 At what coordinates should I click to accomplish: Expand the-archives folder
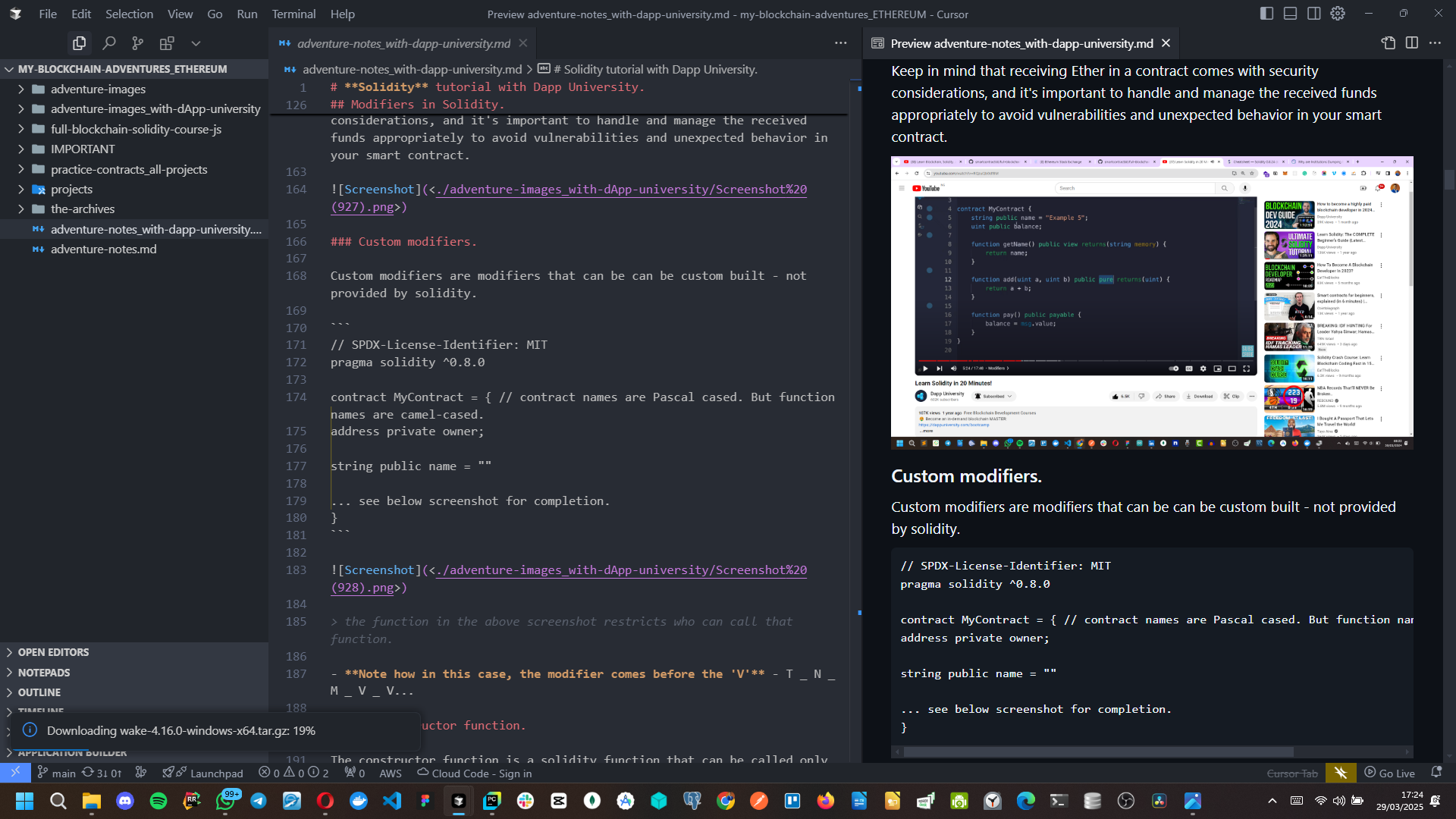pos(134,209)
